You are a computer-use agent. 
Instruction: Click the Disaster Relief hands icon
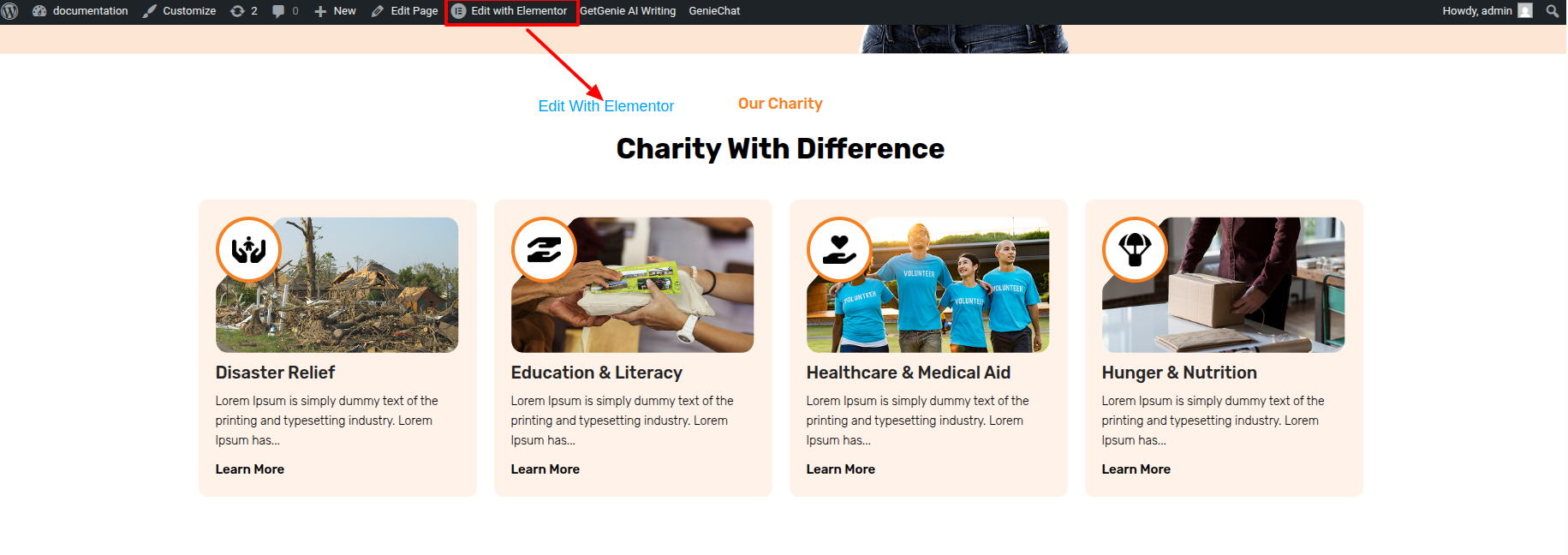click(x=248, y=250)
